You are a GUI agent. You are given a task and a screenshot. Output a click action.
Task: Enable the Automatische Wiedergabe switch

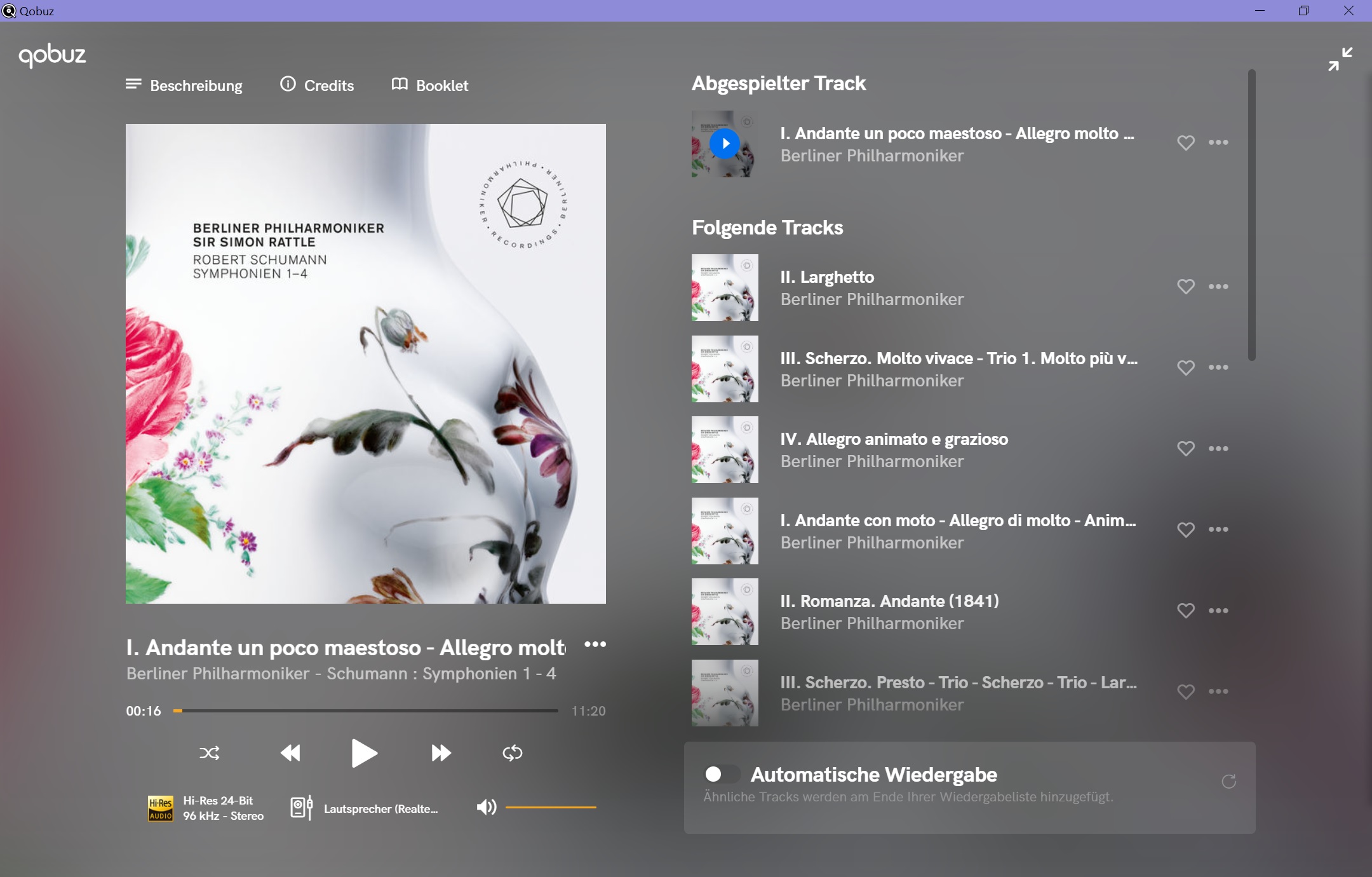tap(722, 774)
